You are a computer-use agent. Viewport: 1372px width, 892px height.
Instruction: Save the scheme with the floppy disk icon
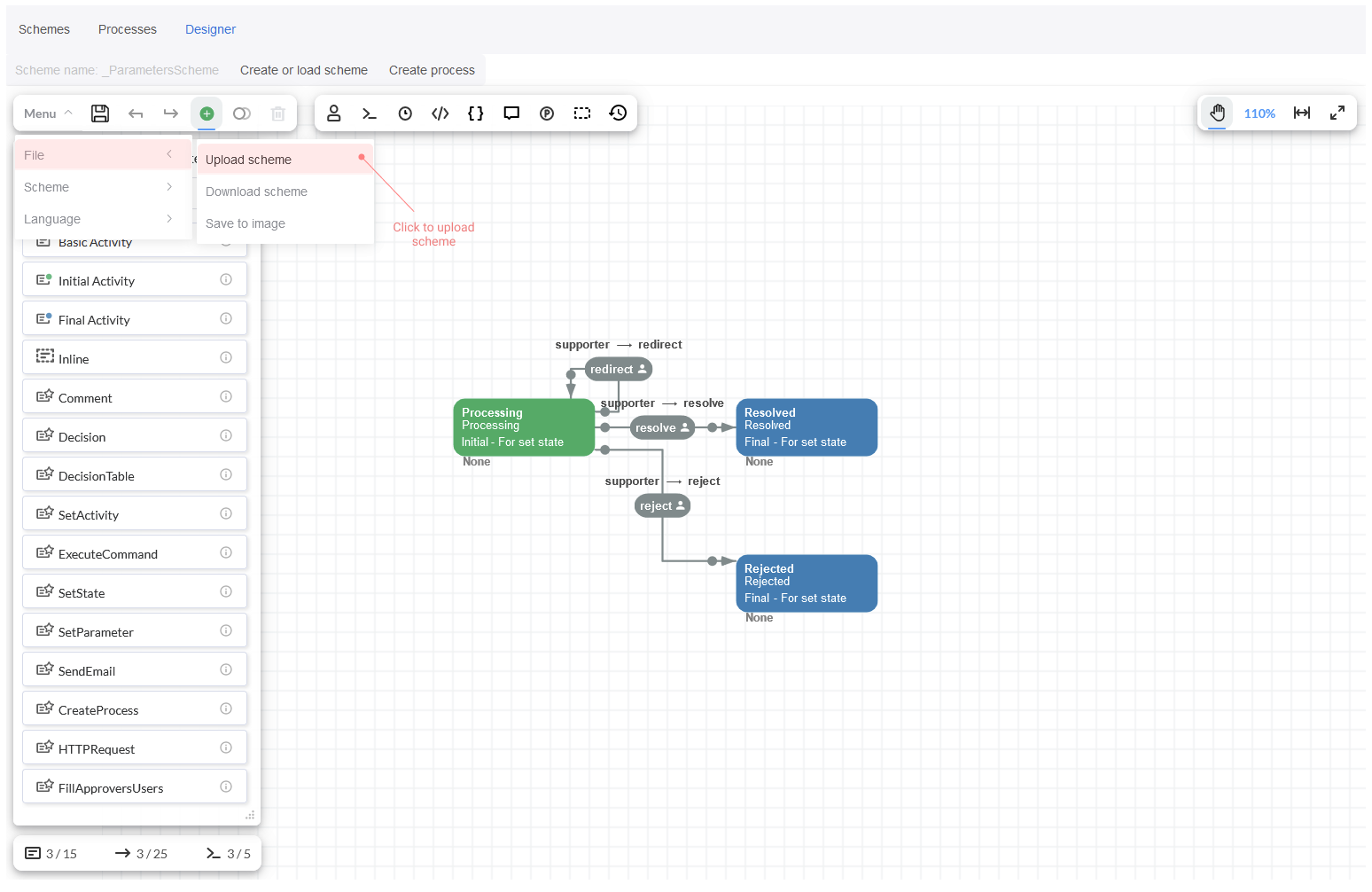click(x=100, y=113)
